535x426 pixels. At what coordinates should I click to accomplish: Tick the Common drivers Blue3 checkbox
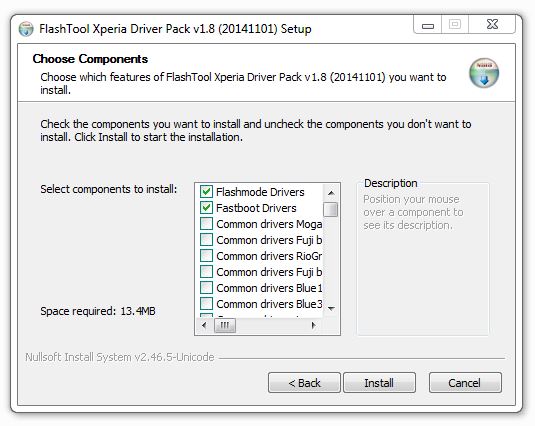click(206, 304)
